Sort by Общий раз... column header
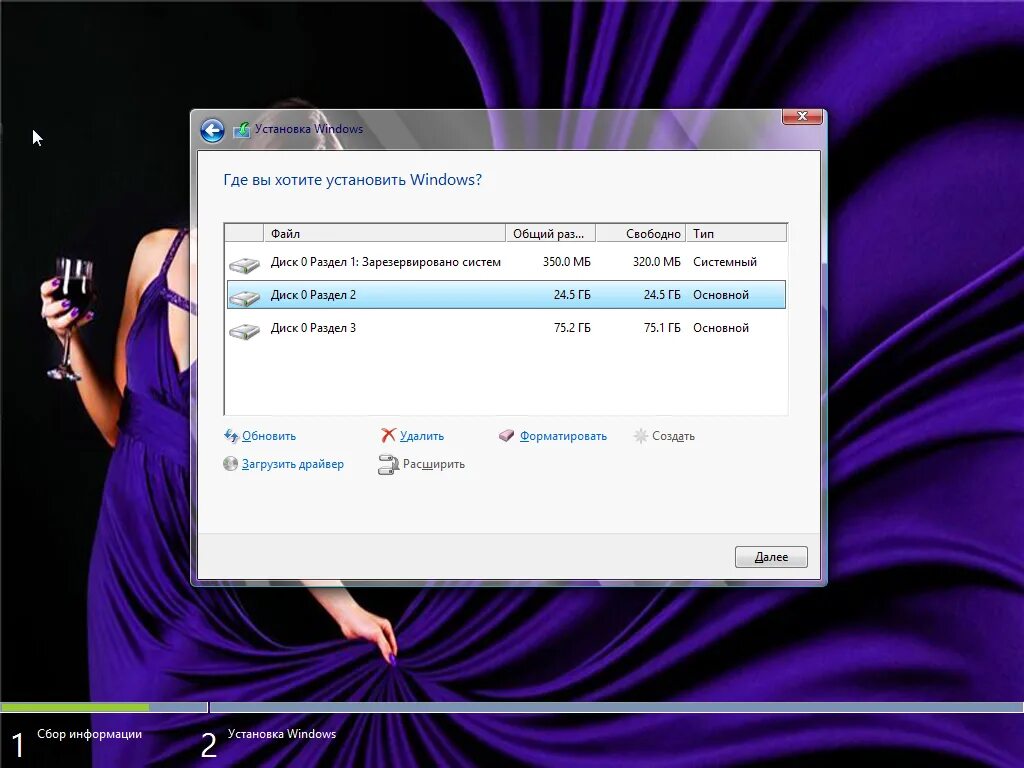 pyautogui.click(x=551, y=233)
